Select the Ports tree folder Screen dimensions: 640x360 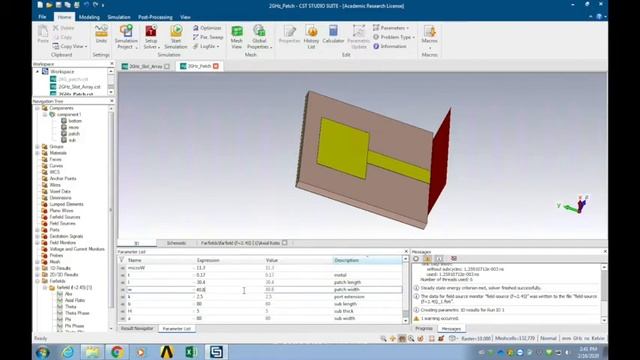[54, 230]
